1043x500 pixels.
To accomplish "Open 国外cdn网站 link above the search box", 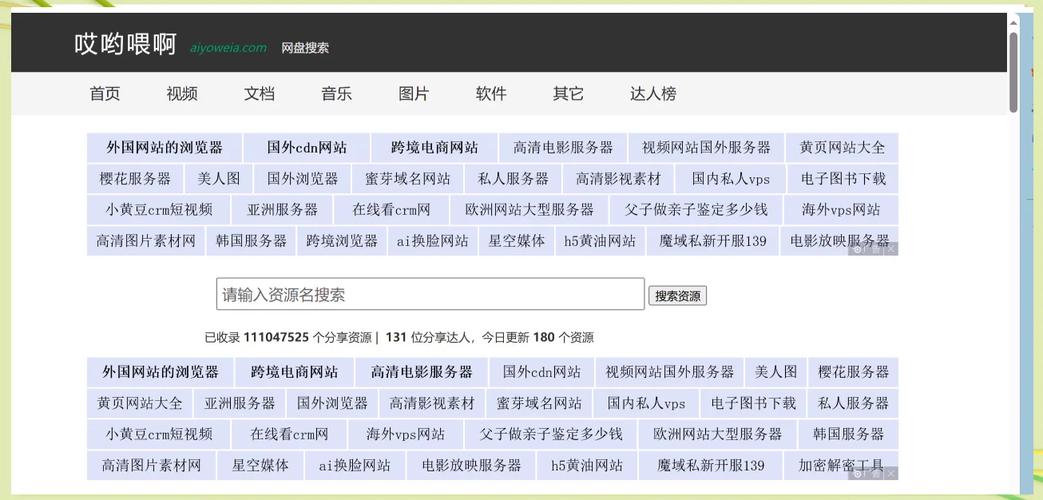I will tap(307, 148).
